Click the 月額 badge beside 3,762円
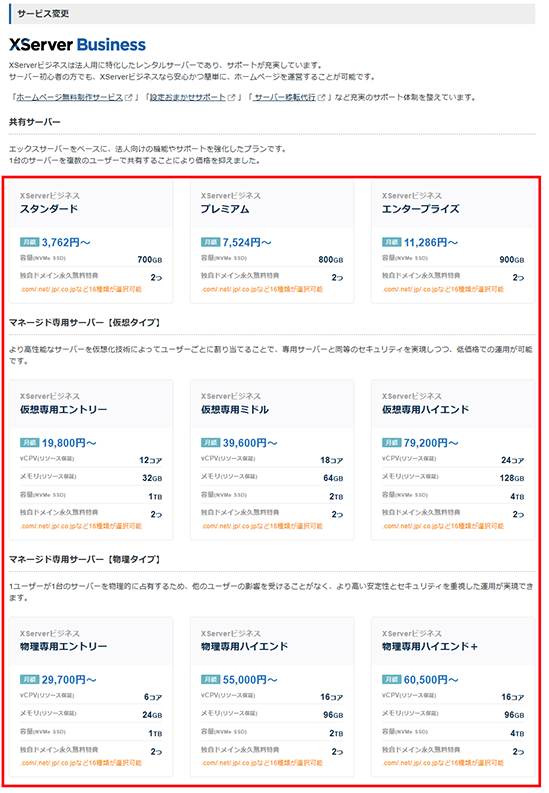The height and width of the screenshot is (793, 549). click(29, 242)
